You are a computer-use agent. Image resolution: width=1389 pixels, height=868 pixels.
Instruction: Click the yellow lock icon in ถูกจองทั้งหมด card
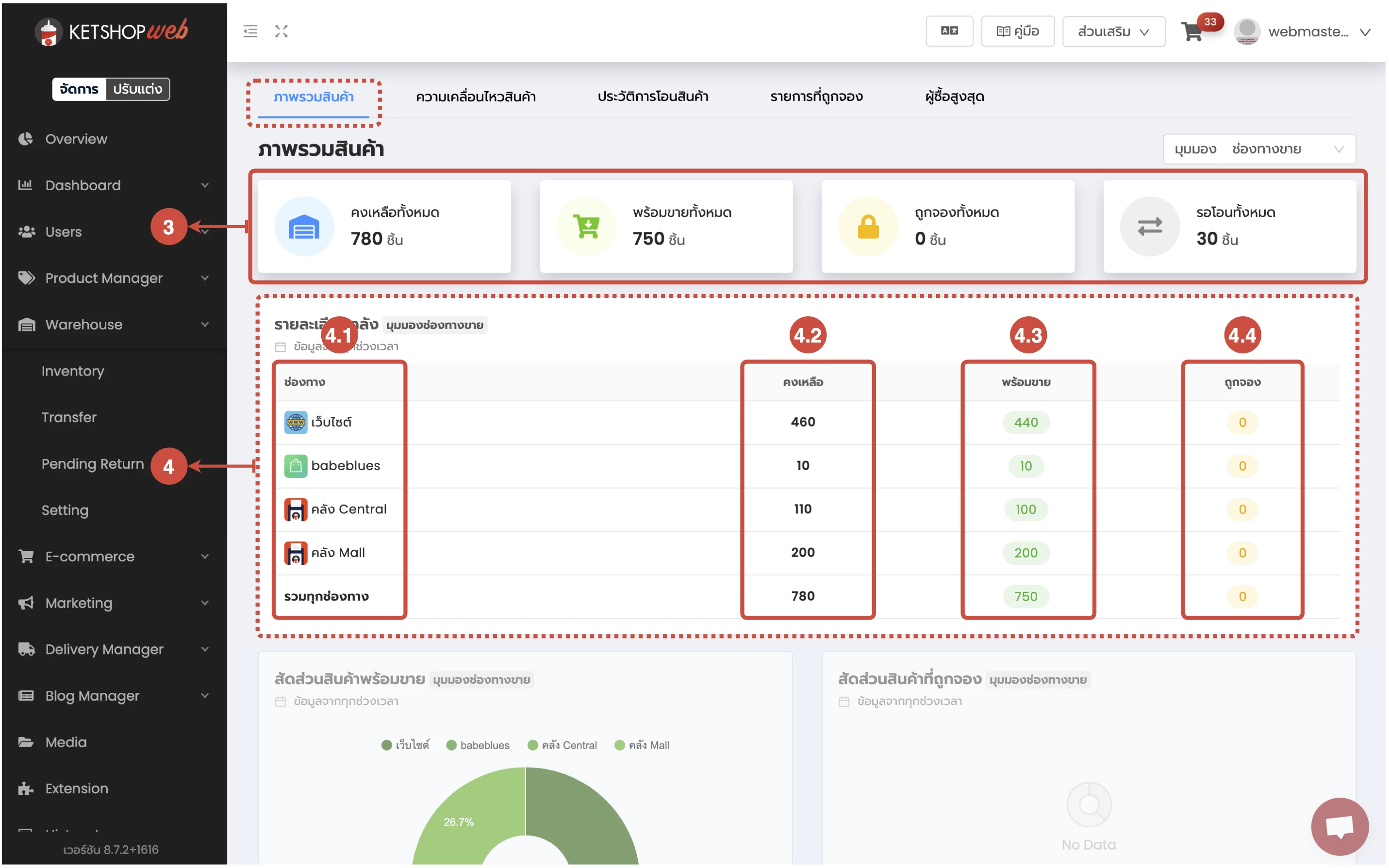pyautogui.click(x=869, y=228)
